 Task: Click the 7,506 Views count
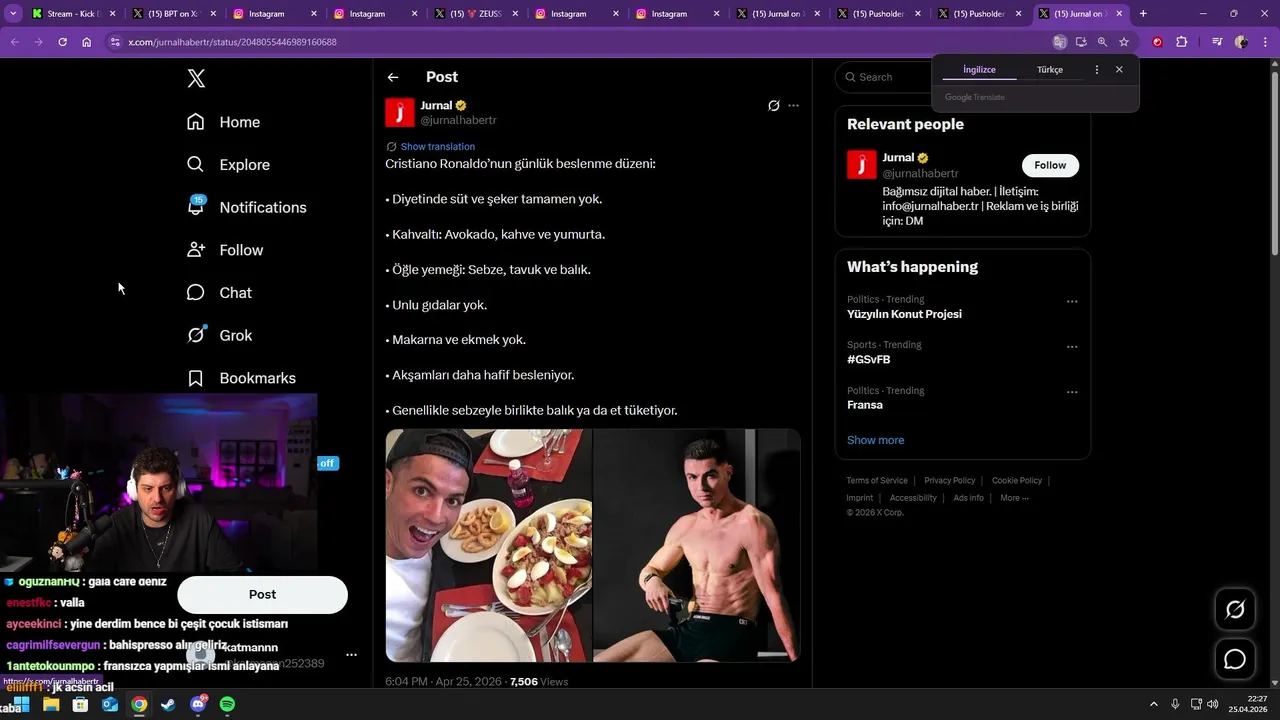coord(539,682)
